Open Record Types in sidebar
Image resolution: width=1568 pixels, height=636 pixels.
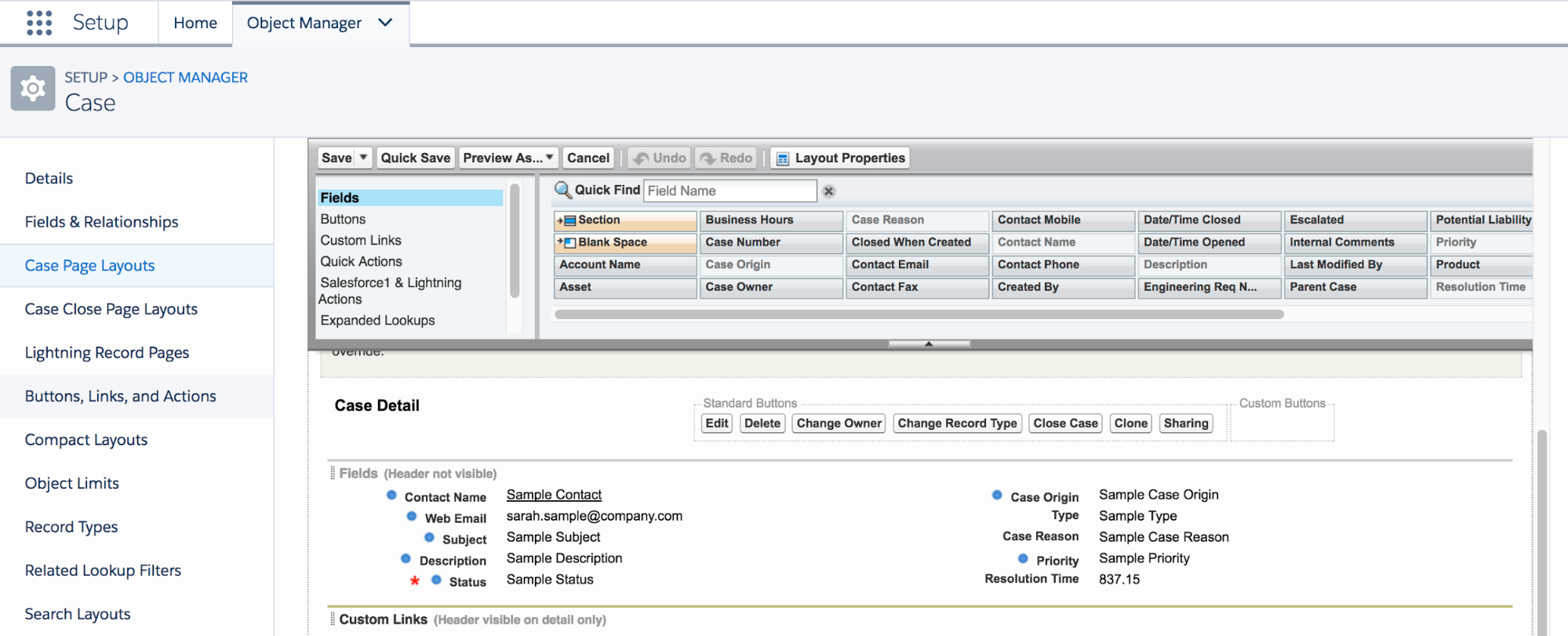click(x=71, y=527)
